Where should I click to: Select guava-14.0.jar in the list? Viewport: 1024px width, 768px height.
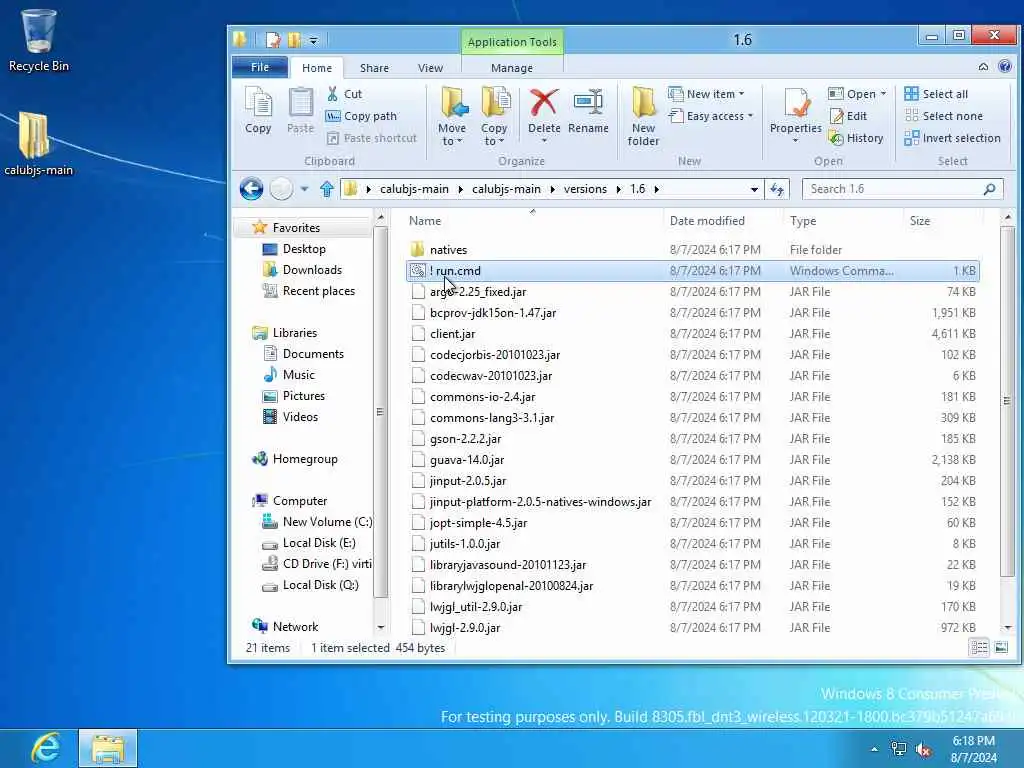coord(692,460)
